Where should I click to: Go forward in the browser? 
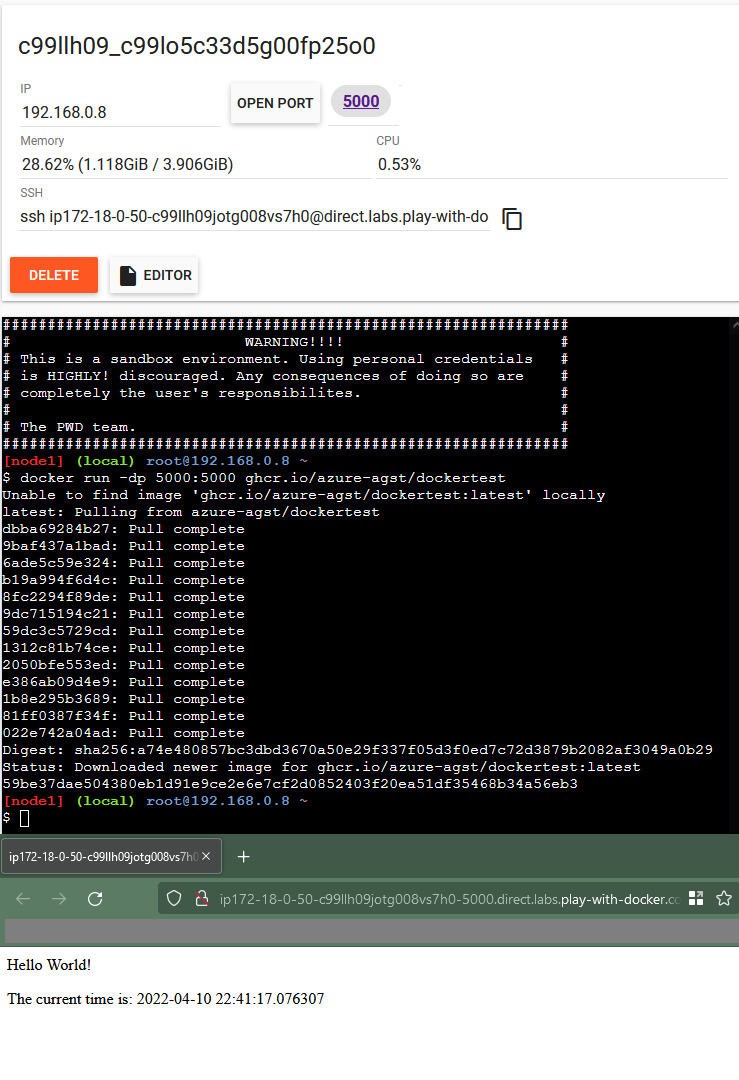coord(59,899)
